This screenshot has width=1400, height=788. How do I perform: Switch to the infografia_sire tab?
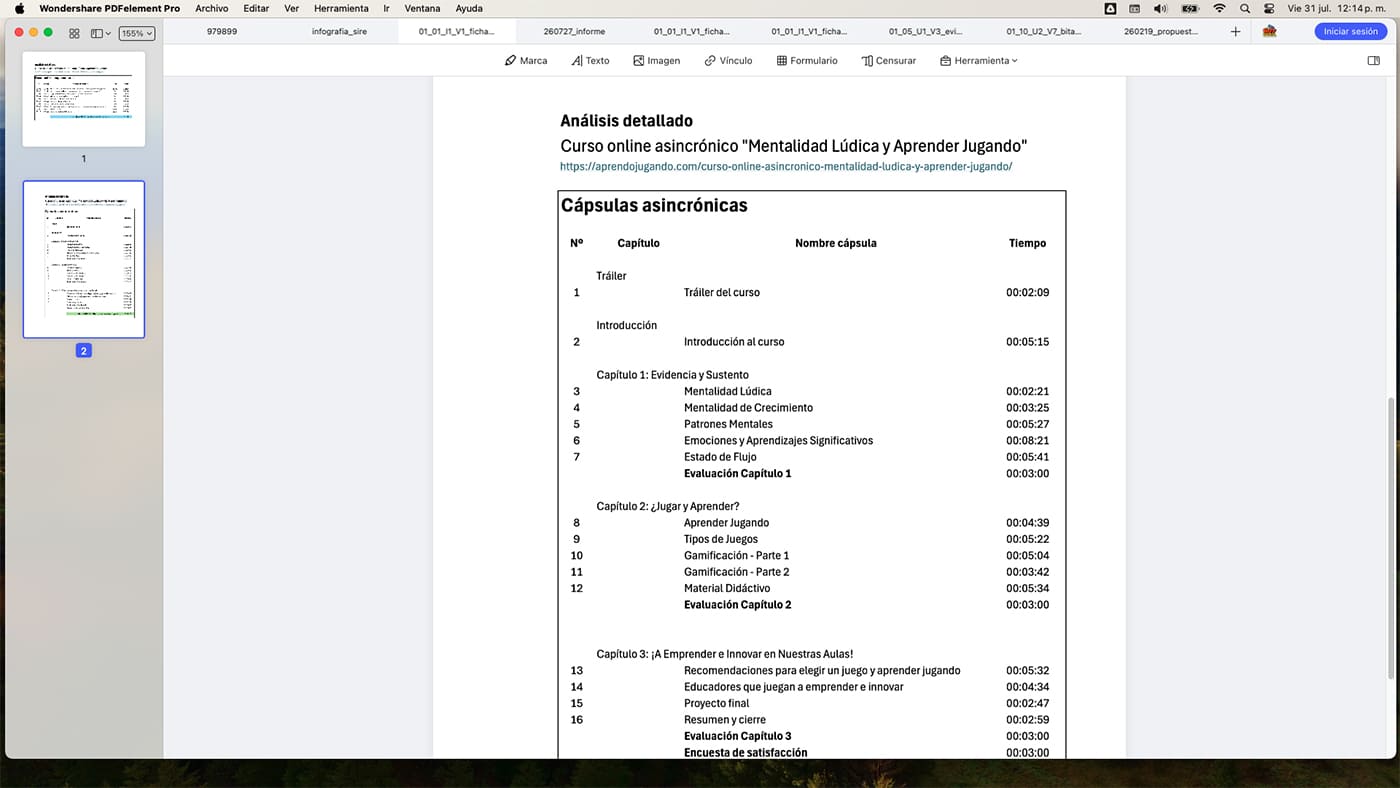pos(339,32)
